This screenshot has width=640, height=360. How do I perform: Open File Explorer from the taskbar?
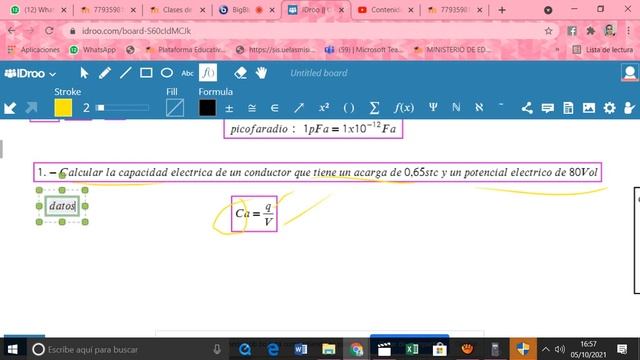(x=329, y=349)
